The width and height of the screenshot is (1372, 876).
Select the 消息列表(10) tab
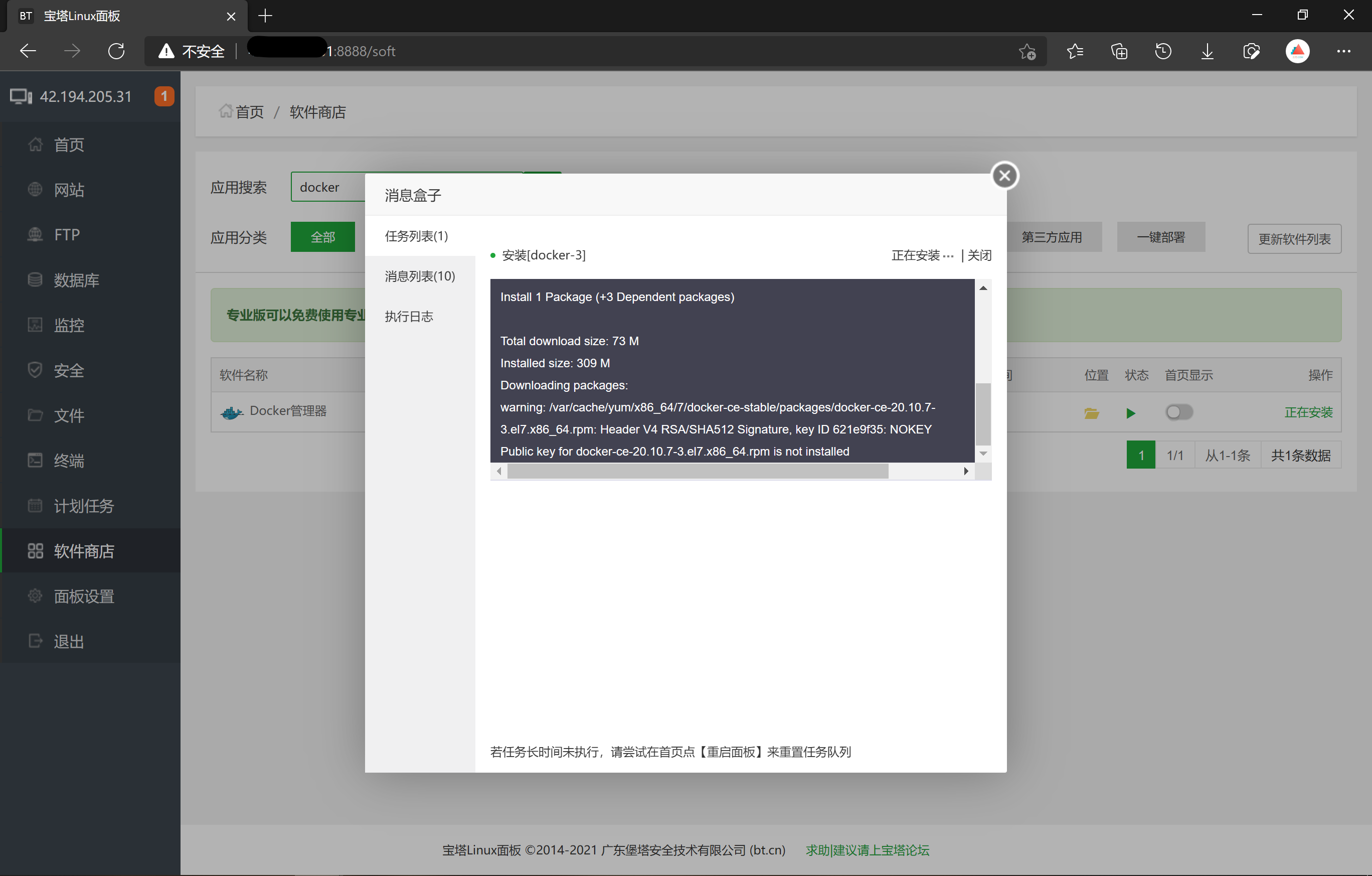click(x=420, y=276)
